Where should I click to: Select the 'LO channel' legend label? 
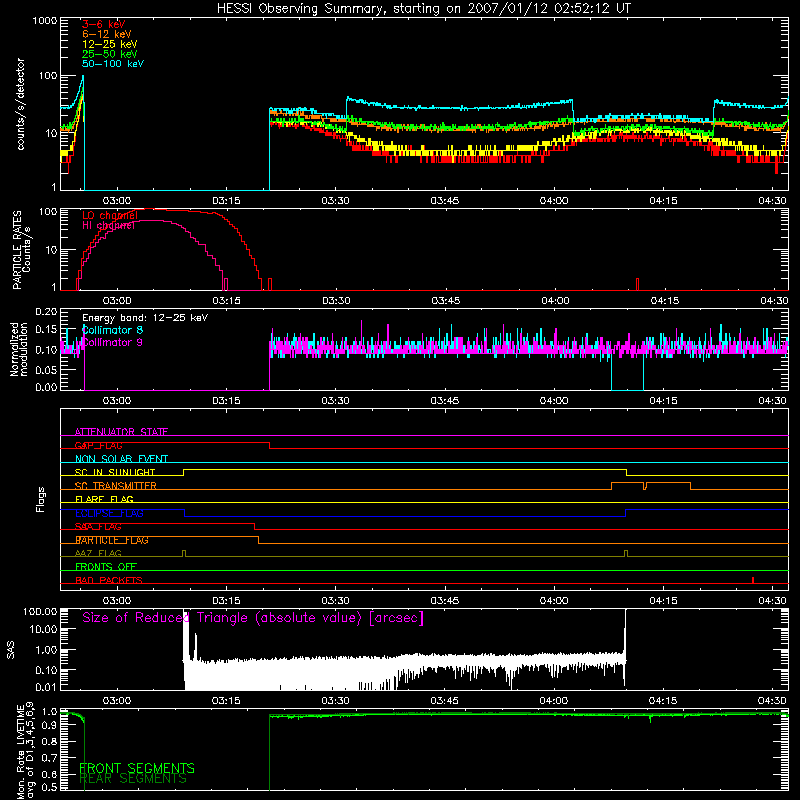(x=110, y=216)
